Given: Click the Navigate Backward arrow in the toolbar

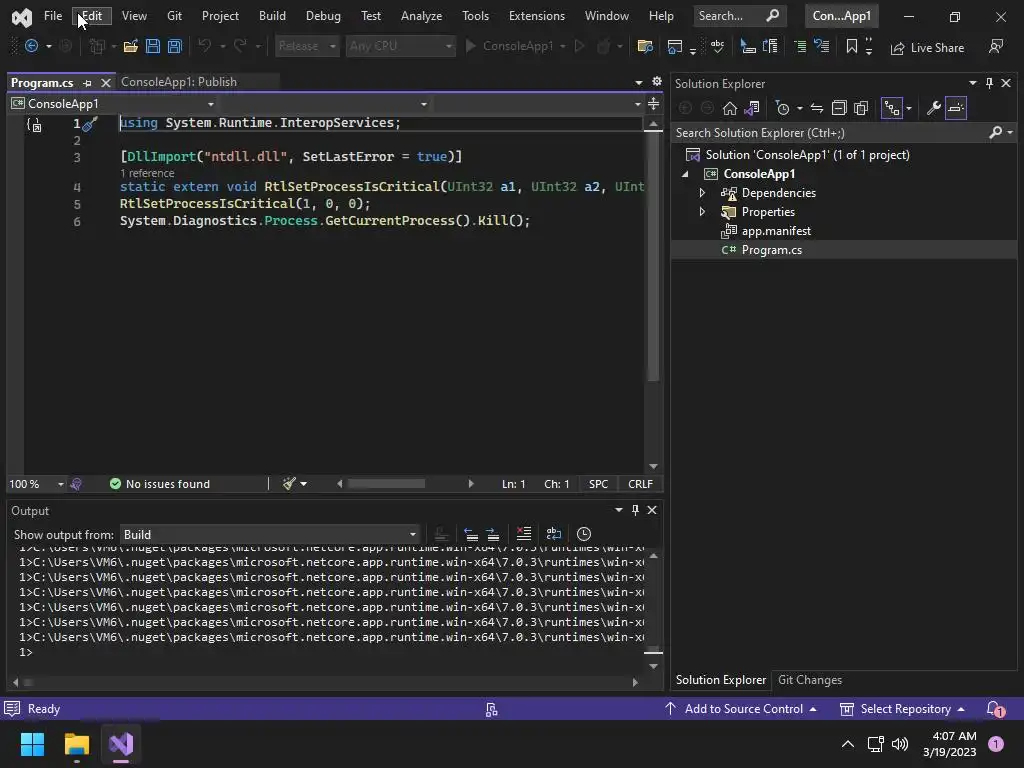Looking at the screenshot, I should pyautogui.click(x=31, y=46).
